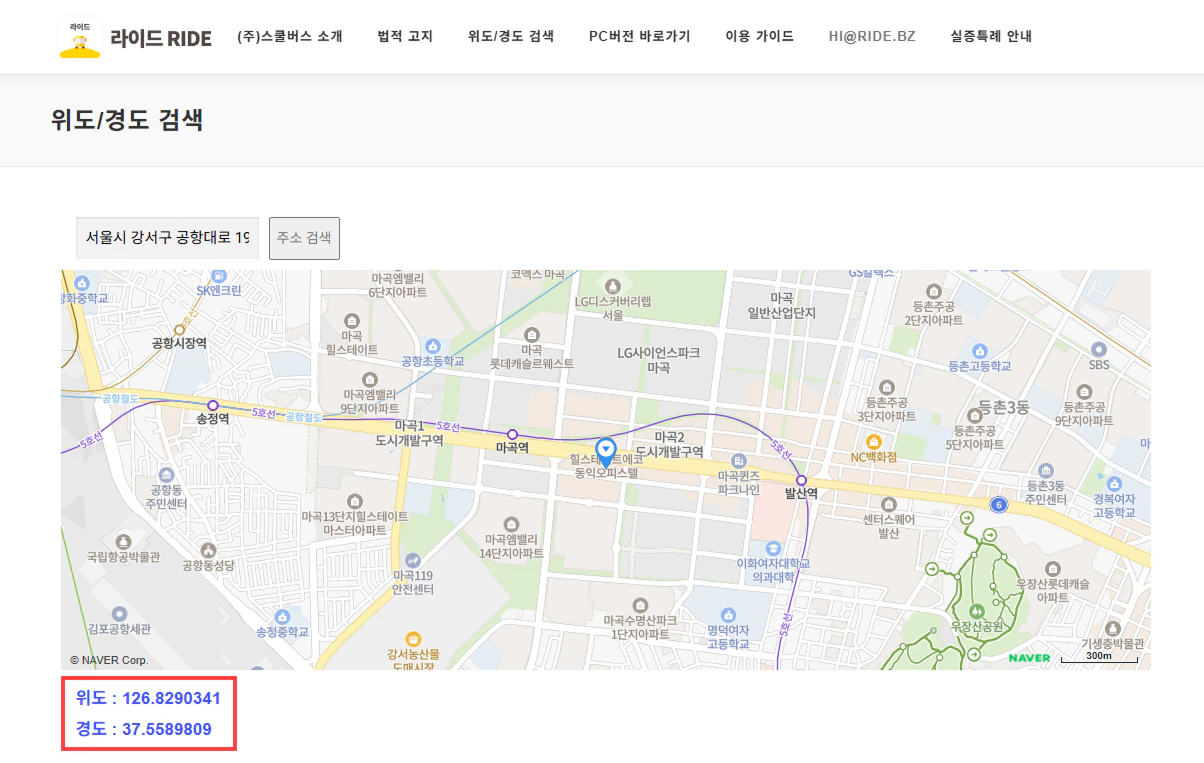Click the 공항시장역 station marker
The image size is (1204, 763).
coord(180,329)
